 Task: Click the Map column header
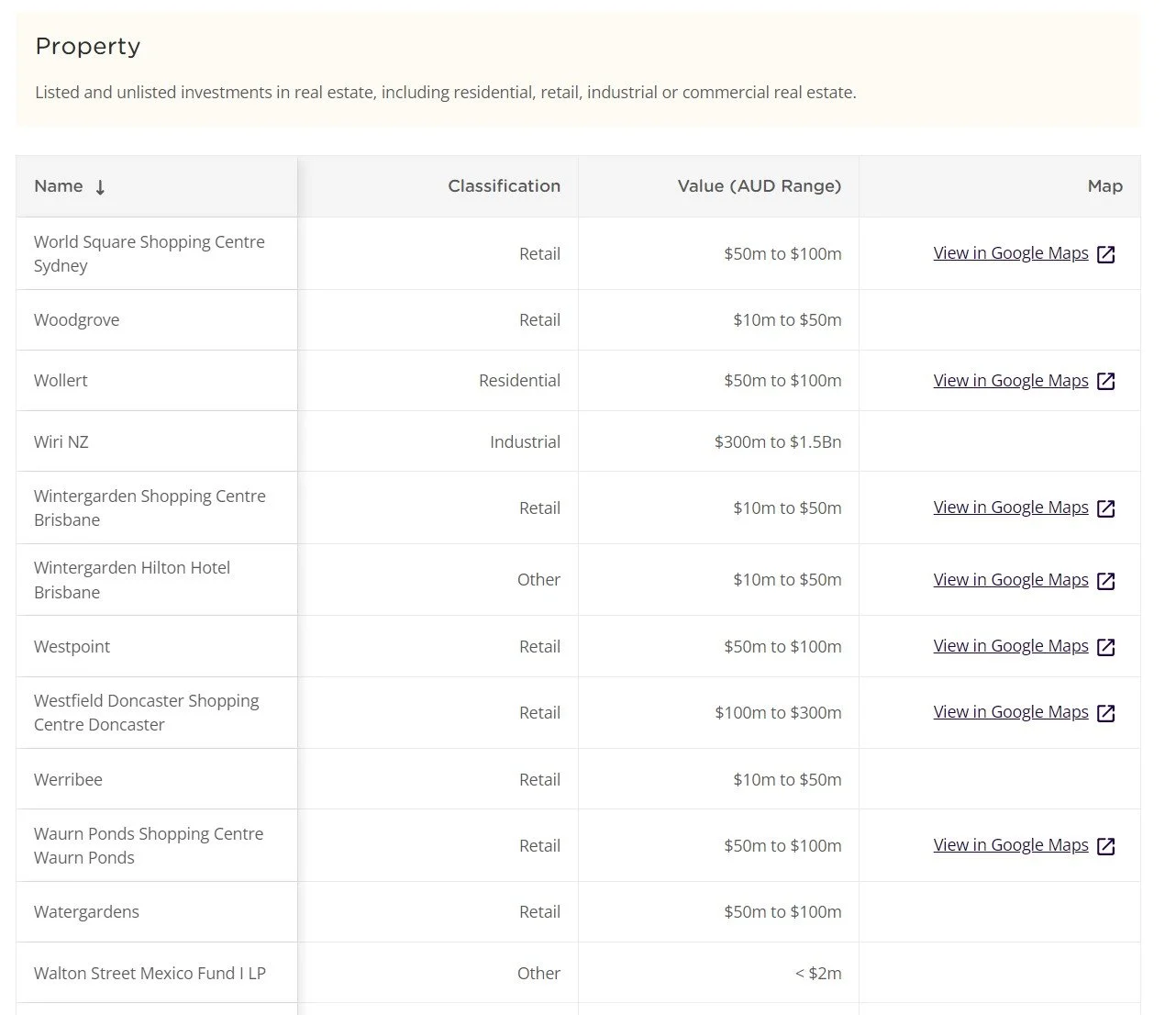pyautogui.click(x=1000, y=186)
